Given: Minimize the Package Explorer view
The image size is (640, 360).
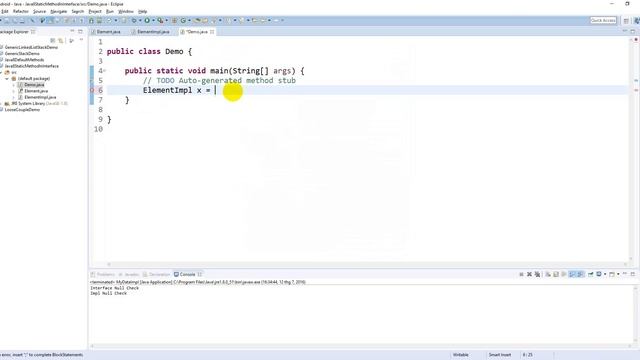Looking at the screenshot, I should click(x=72, y=31).
